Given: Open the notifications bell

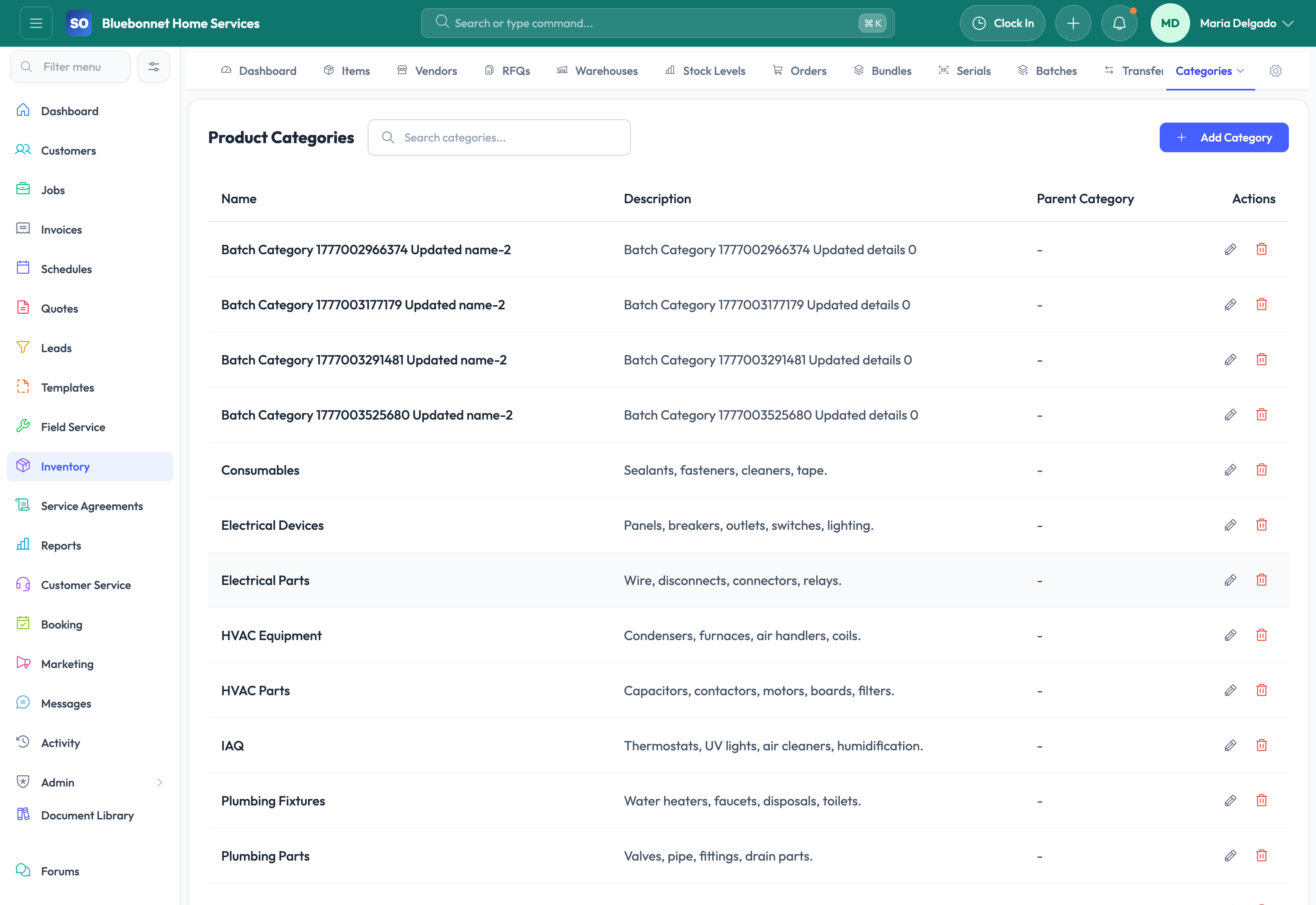Looking at the screenshot, I should 1119,23.
